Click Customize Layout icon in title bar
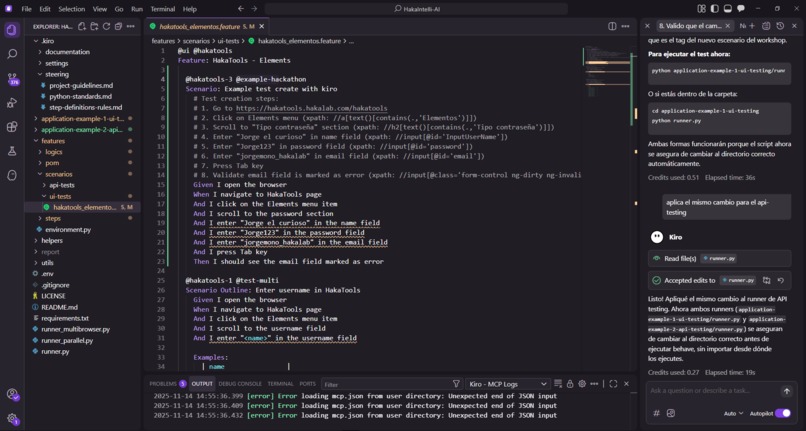This screenshot has height=431, width=806. click(702, 9)
